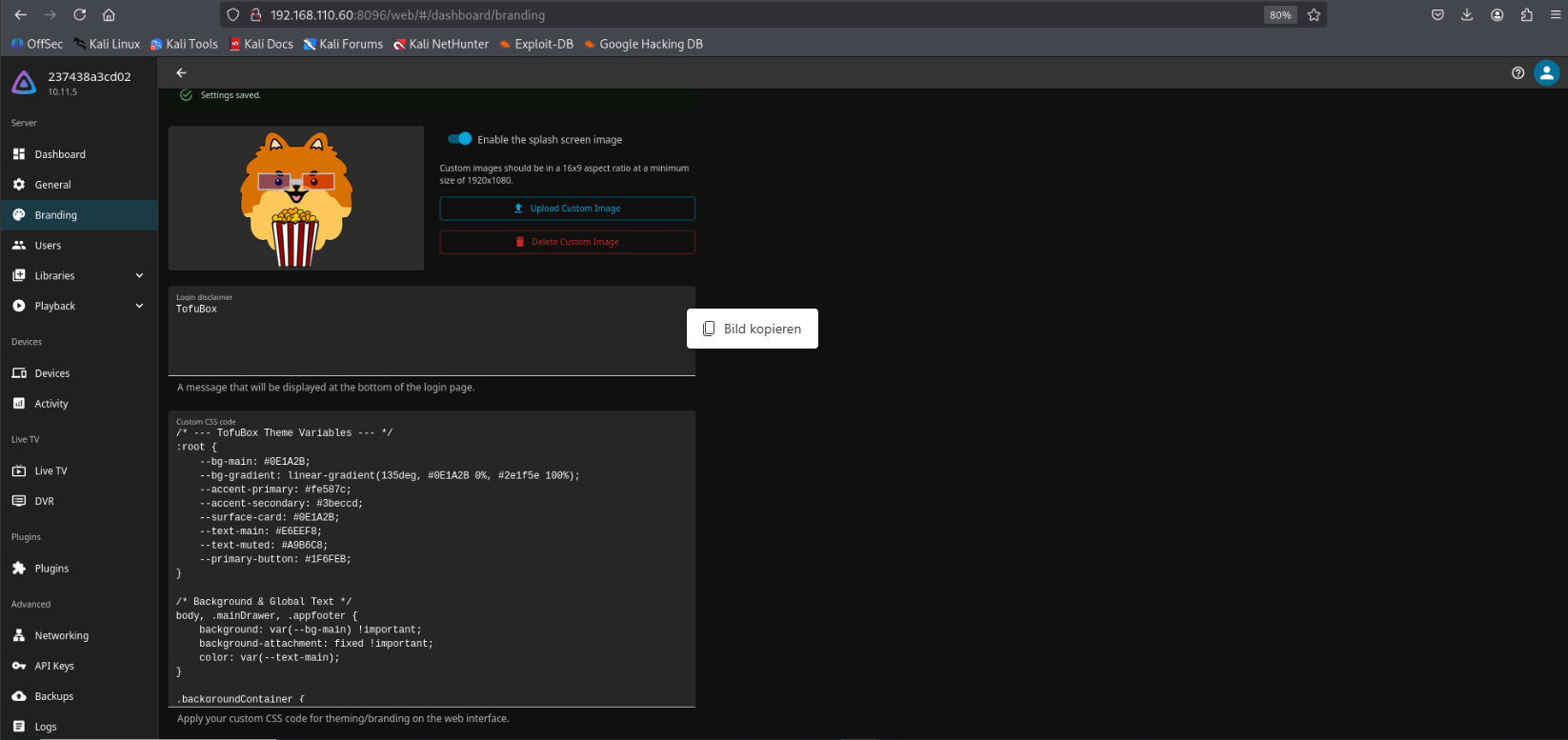Open the user profile avatar icon
This screenshot has height=740, width=1568.
coord(1546,72)
